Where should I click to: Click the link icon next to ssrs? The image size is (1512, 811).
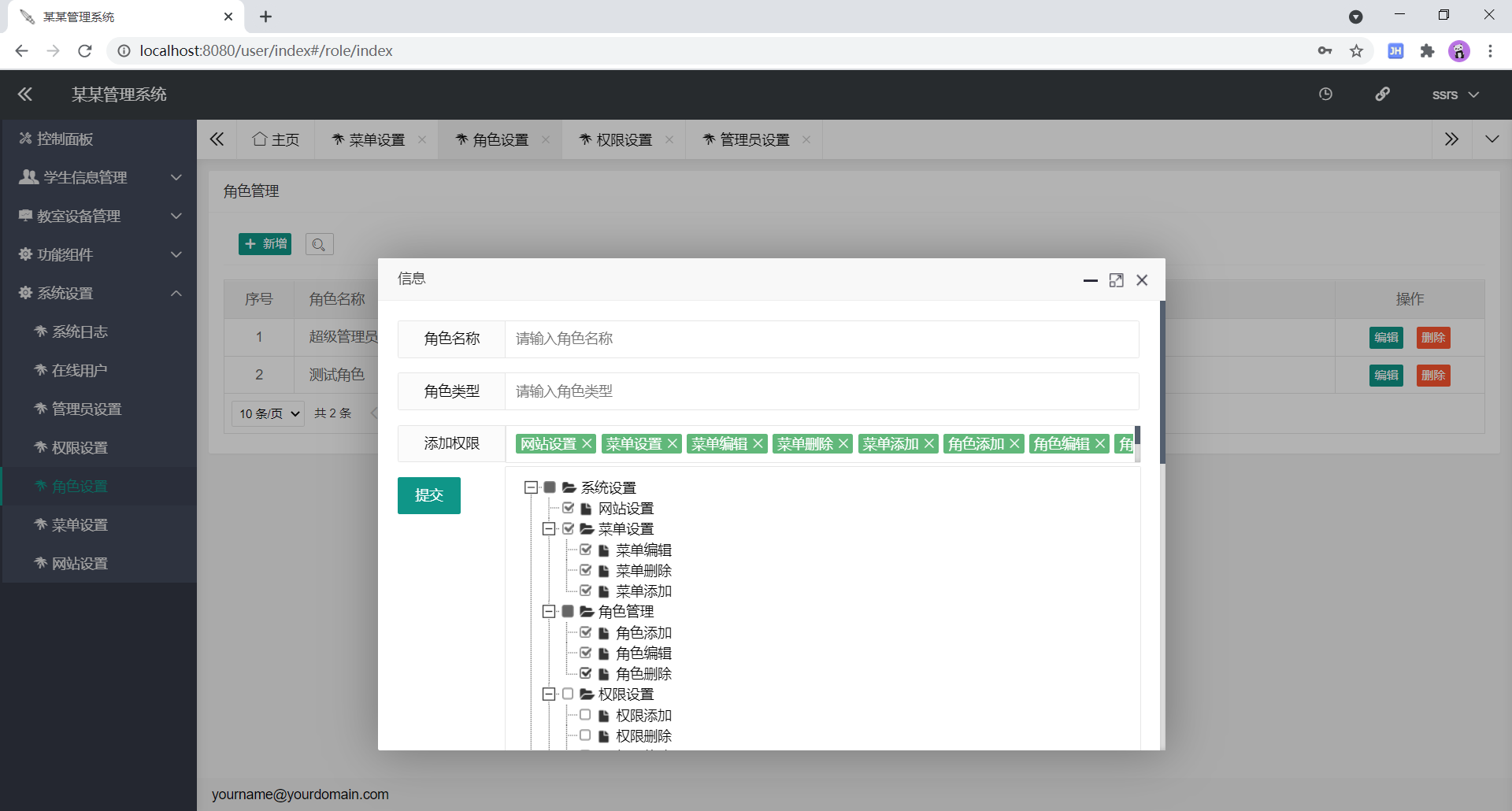click(x=1383, y=94)
